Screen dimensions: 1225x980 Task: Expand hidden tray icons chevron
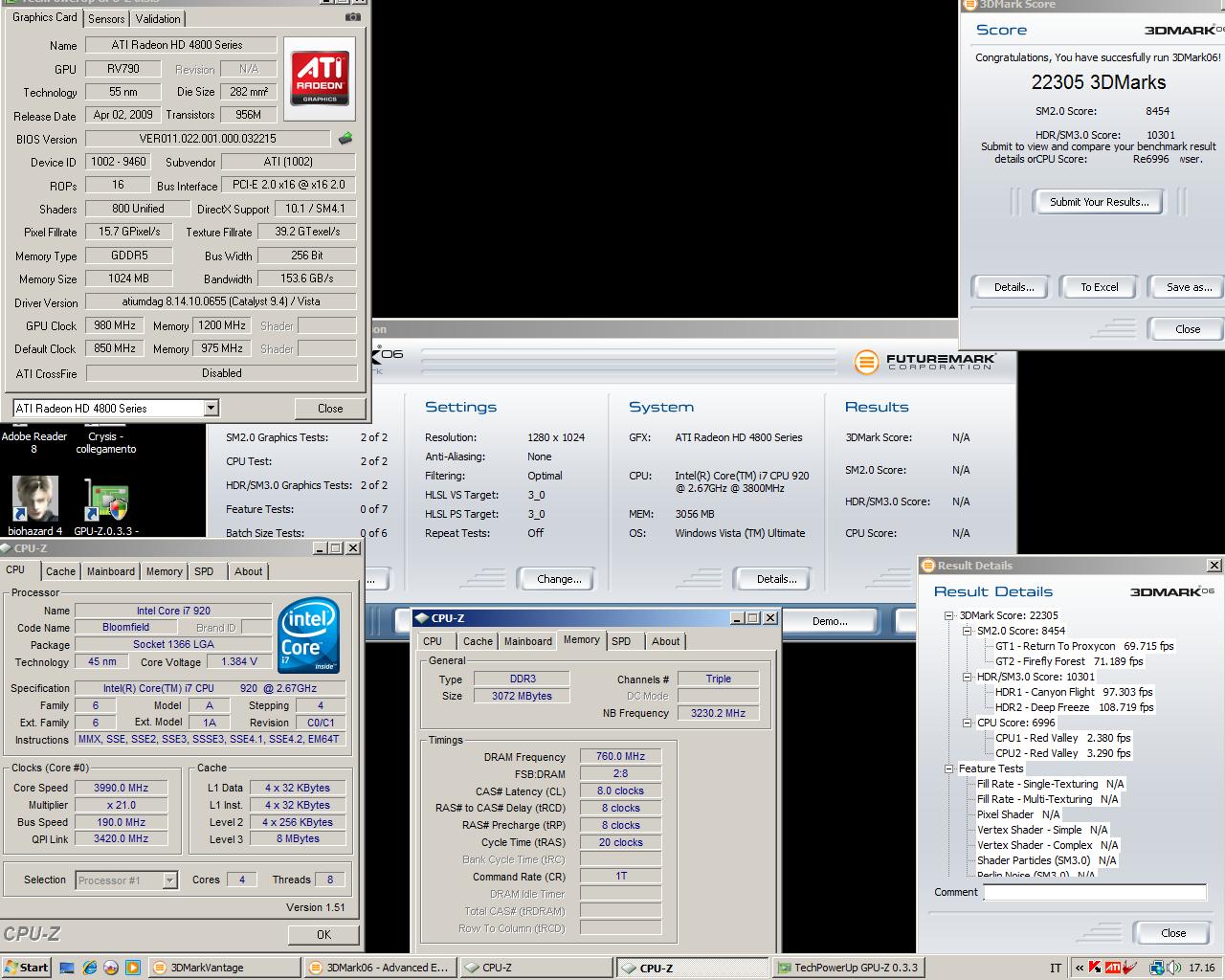coord(1080,968)
